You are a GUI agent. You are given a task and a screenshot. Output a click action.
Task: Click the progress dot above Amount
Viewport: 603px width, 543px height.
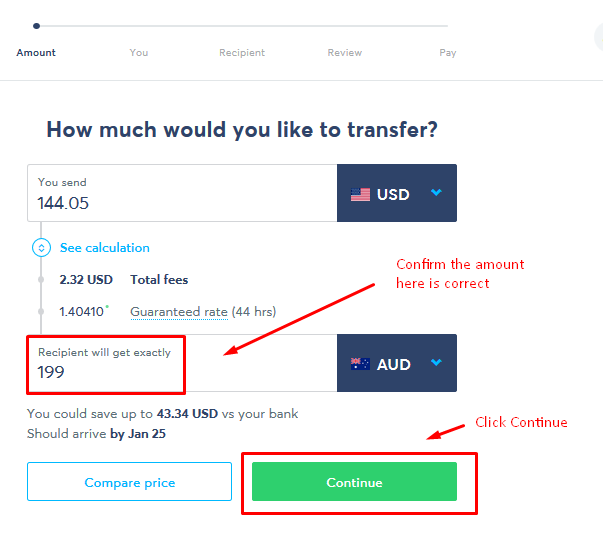36,25
